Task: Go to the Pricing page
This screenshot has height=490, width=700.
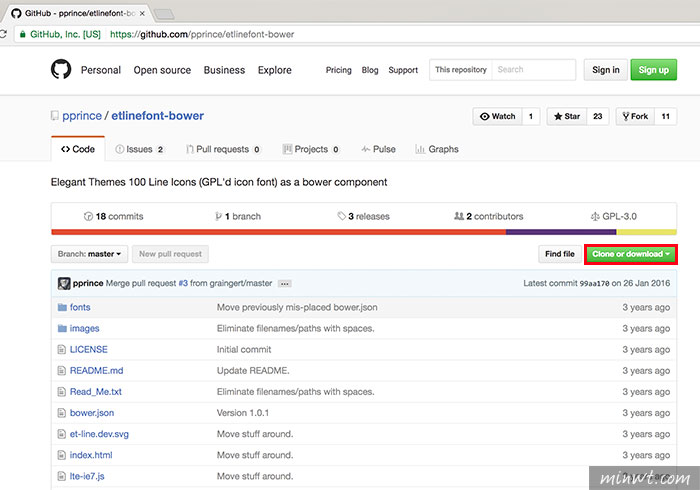Action: (338, 70)
